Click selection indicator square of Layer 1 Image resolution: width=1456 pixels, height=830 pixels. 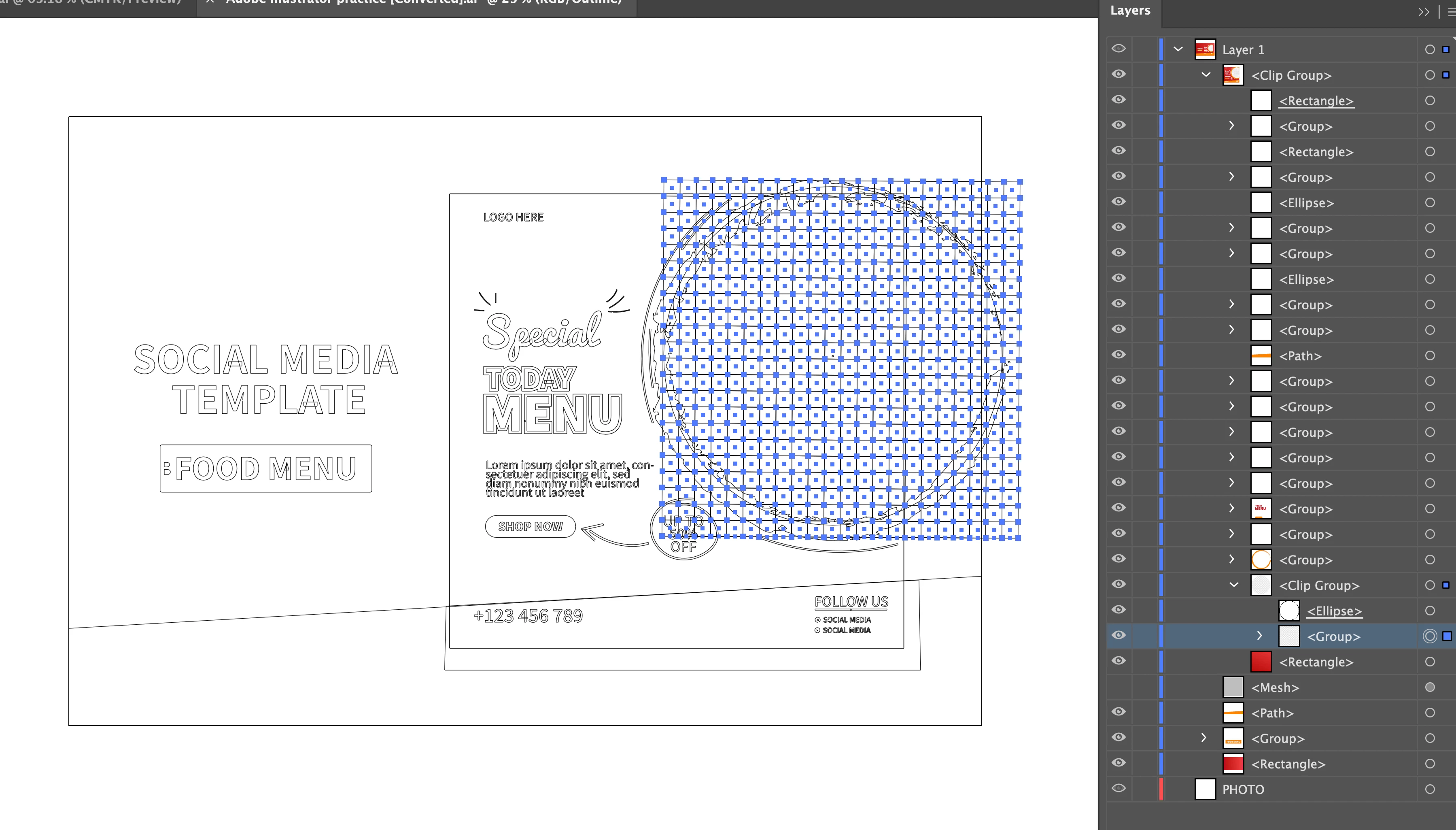(1446, 49)
